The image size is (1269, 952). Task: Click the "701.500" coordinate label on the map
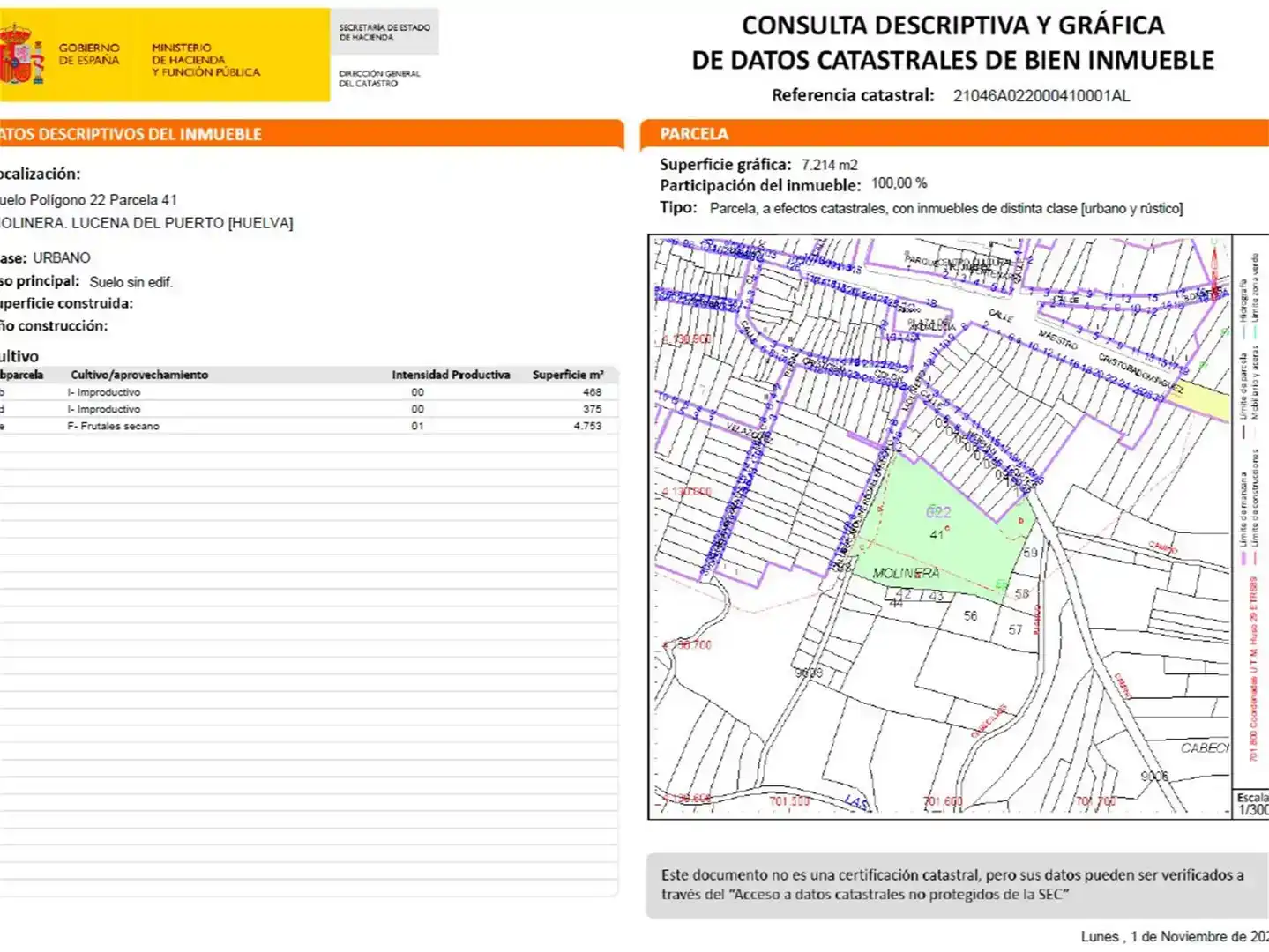[789, 801]
